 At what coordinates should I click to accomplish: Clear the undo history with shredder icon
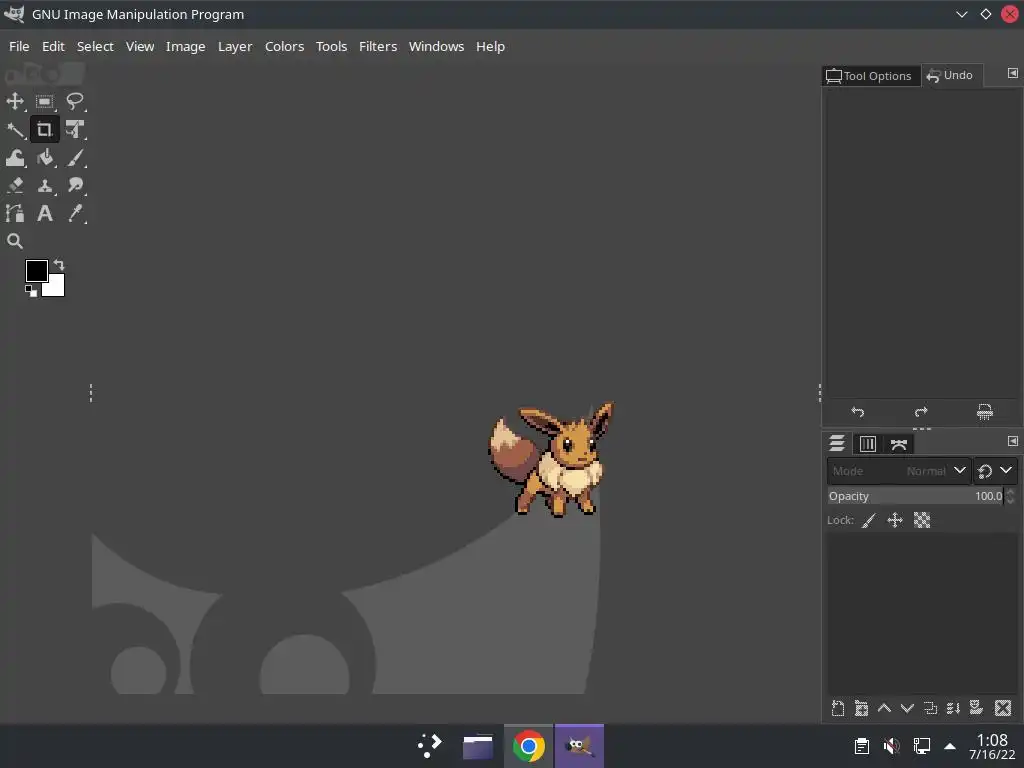[x=984, y=411]
